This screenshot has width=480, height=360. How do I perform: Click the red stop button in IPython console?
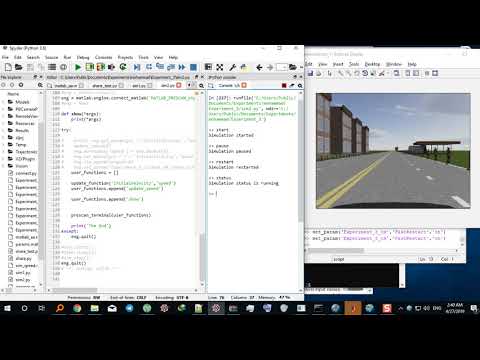pyautogui.click(x=284, y=86)
